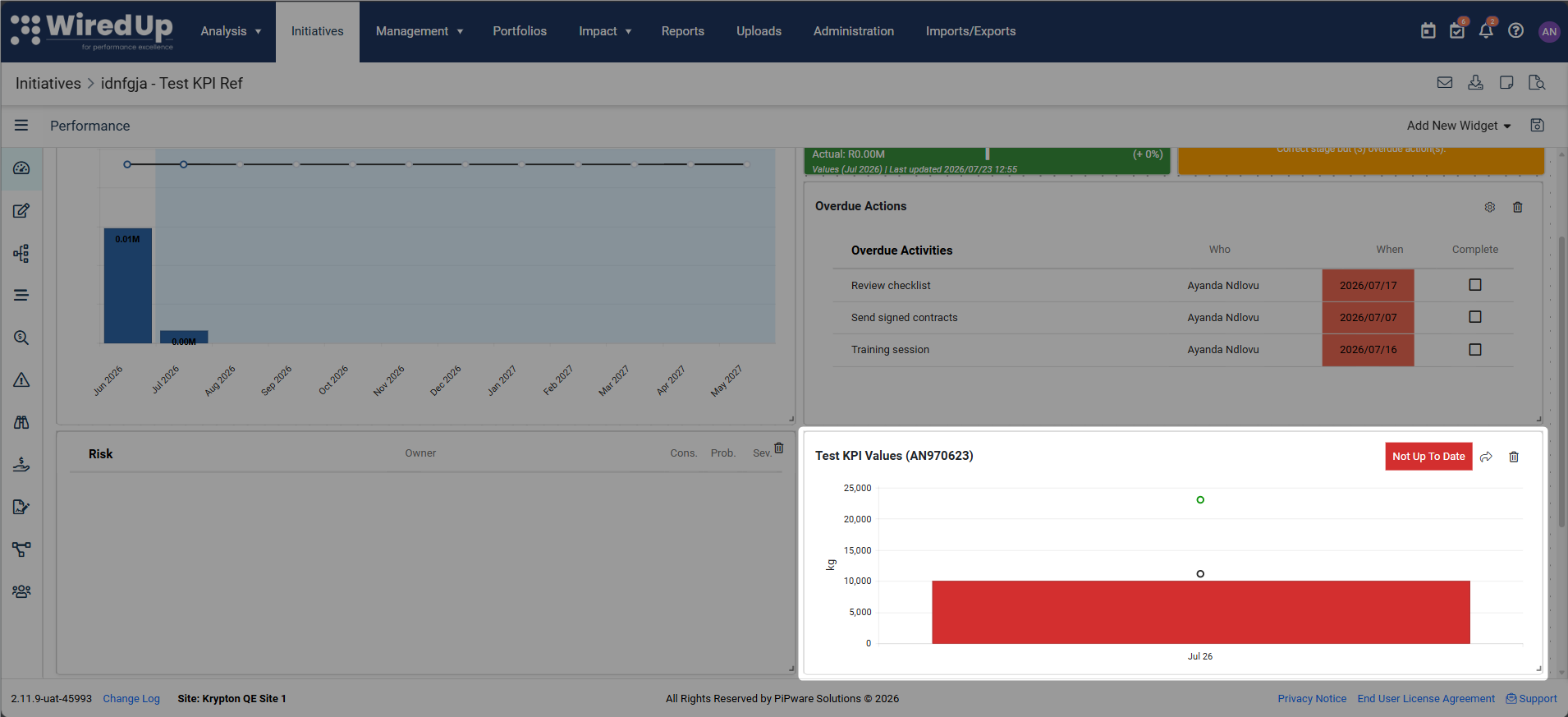
Task: Open the risk warning triangle sidebar icon
Action: click(21, 379)
